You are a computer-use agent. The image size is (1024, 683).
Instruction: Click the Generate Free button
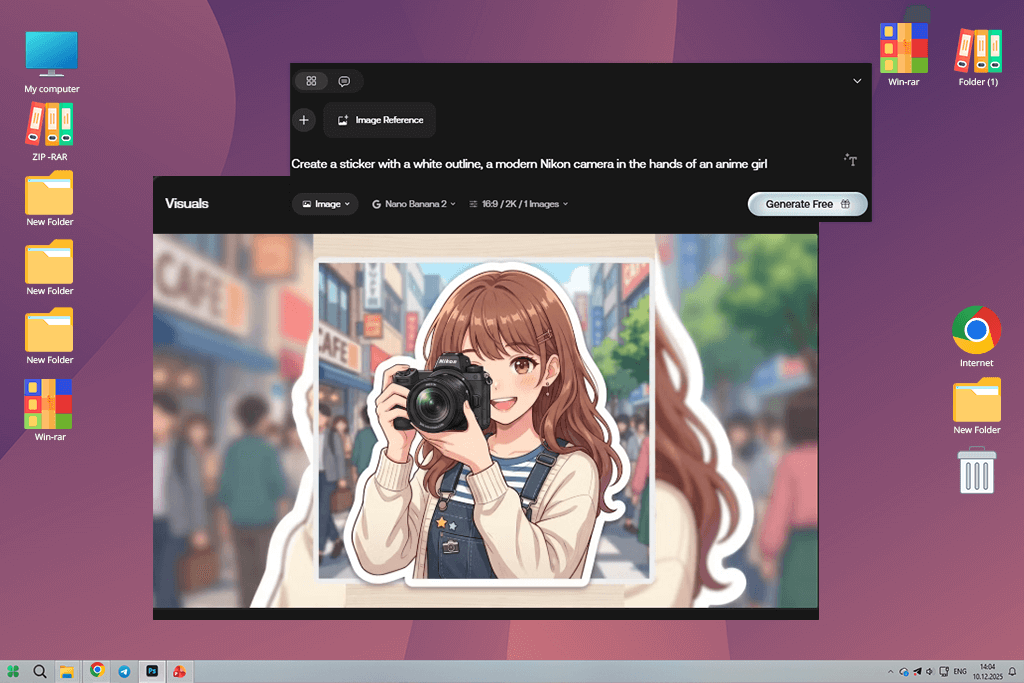807,204
